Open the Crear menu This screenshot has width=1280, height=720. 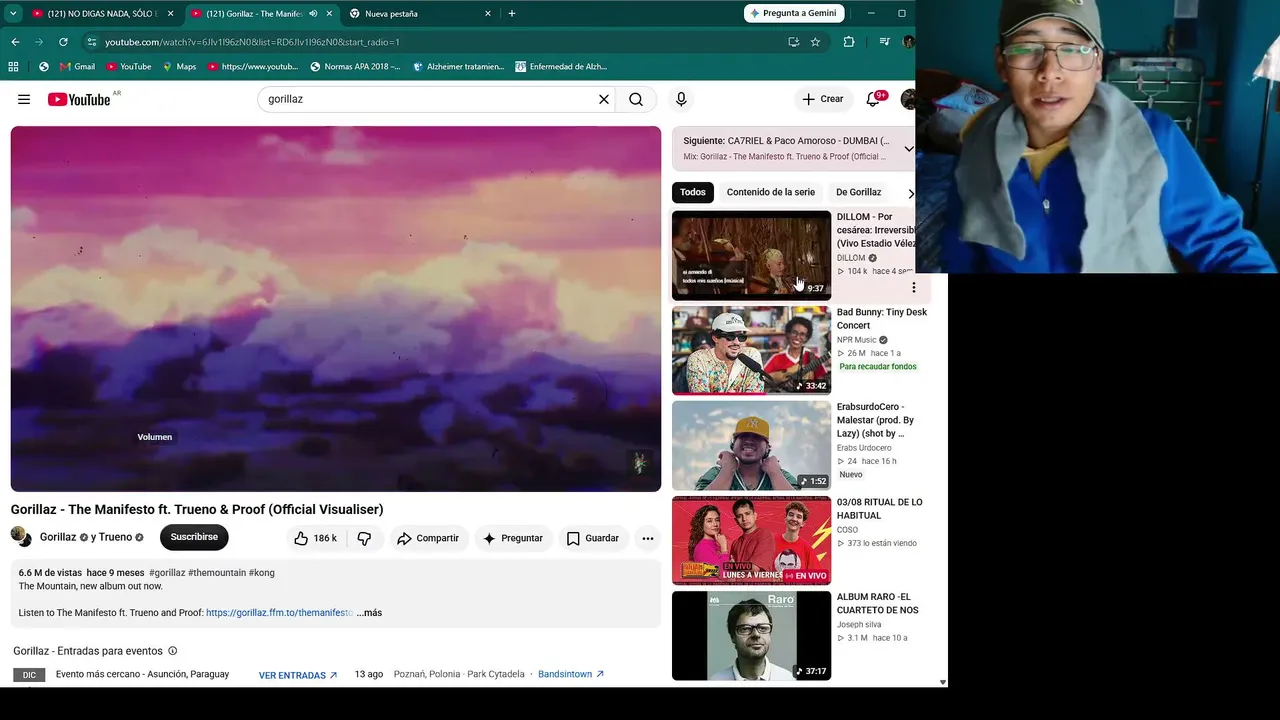coord(823,99)
